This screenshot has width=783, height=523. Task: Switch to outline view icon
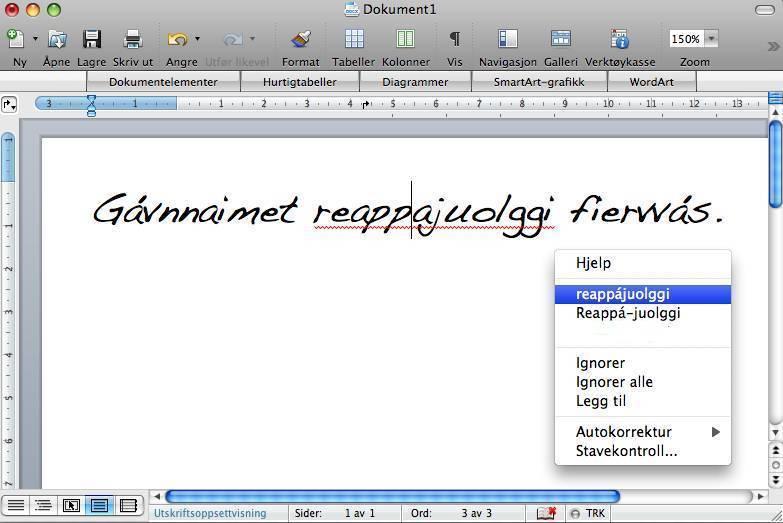tap(43, 506)
